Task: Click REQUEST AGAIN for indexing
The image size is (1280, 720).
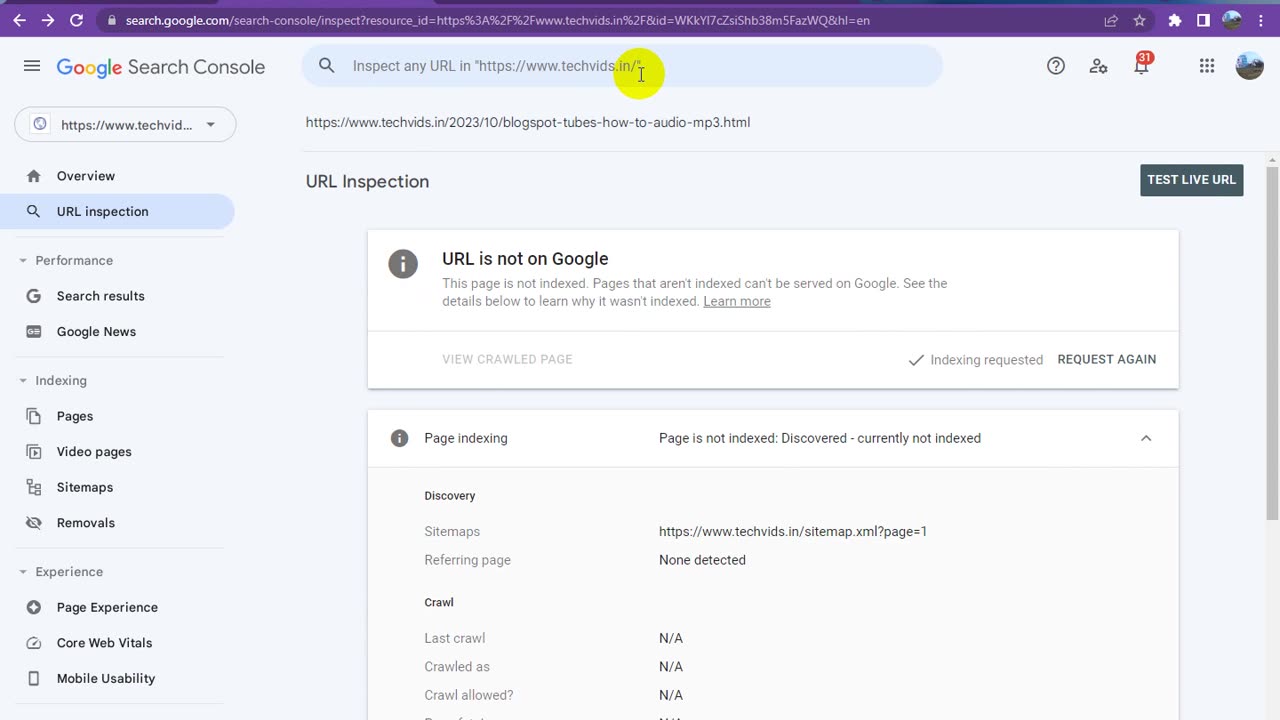Action: [1107, 359]
